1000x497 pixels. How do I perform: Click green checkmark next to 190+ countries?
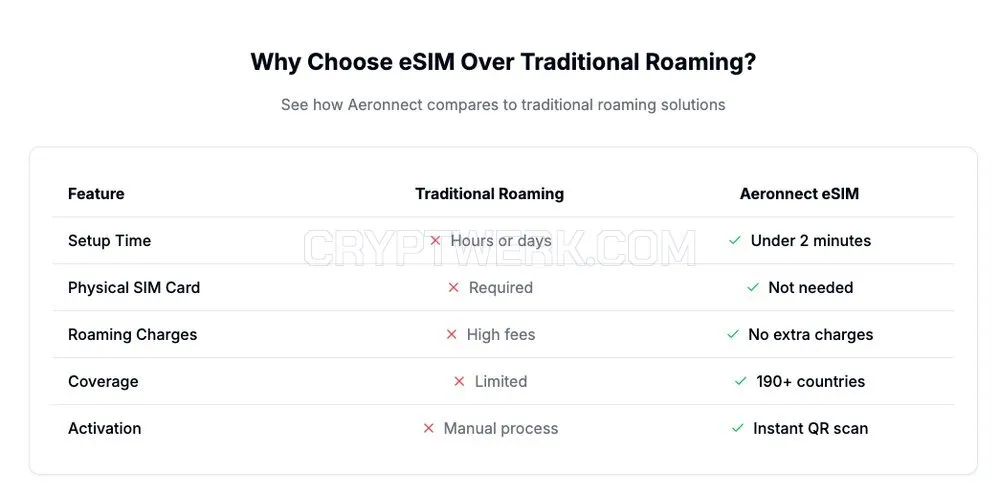pyautogui.click(x=740, y=382)
